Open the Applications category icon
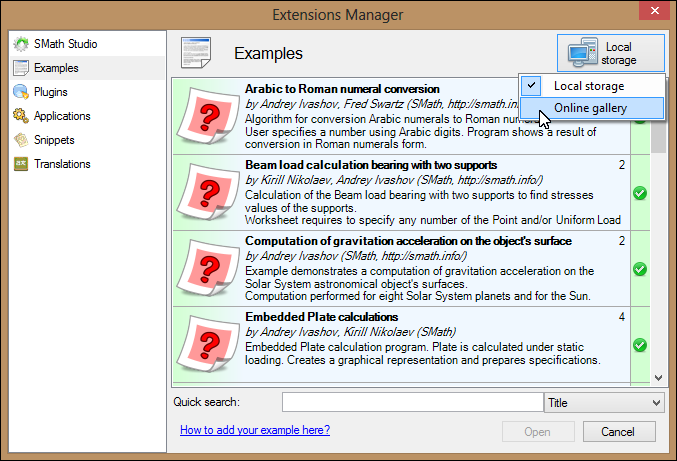This screenshot has width=677, height=461. tap(20, 116)
